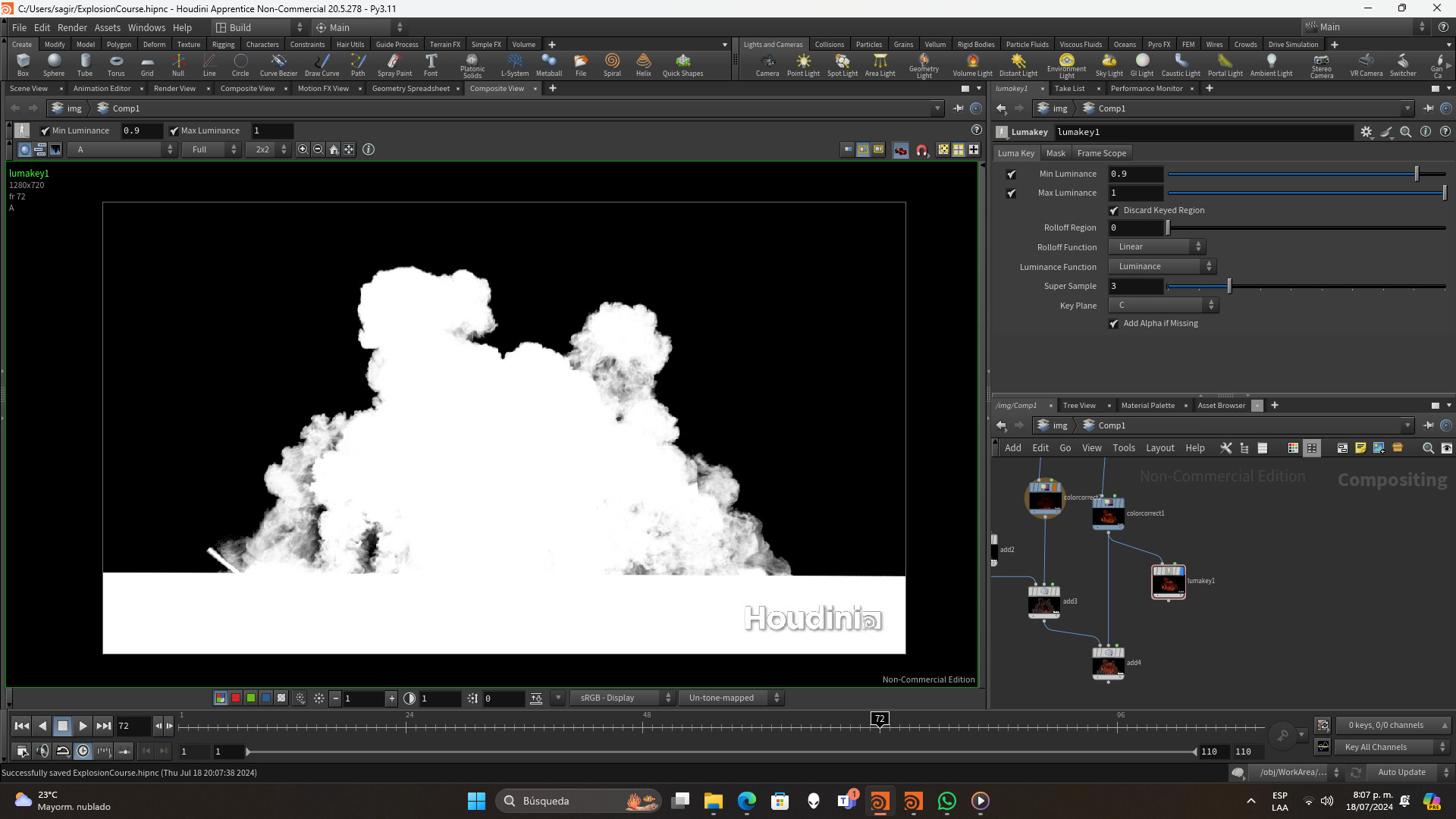This screenshot has height=819, width=1456.
Task: Open the sRGB - Display dropdown
Action: [x=622, y=698]
